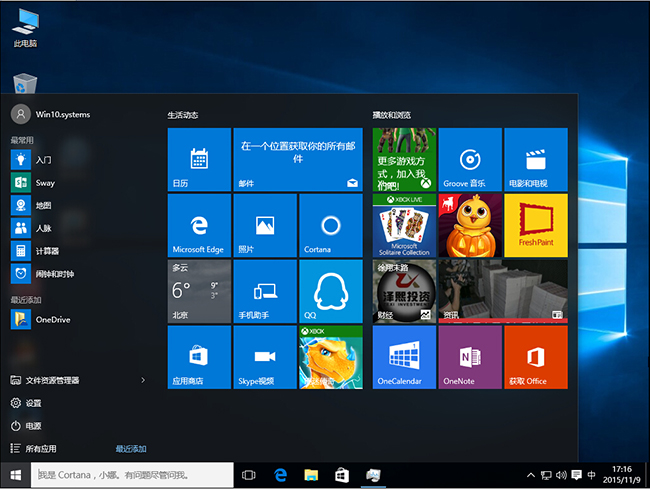Click the Cortana search box
The height and width of the screenshot is (489, 650).
point(132,475)
